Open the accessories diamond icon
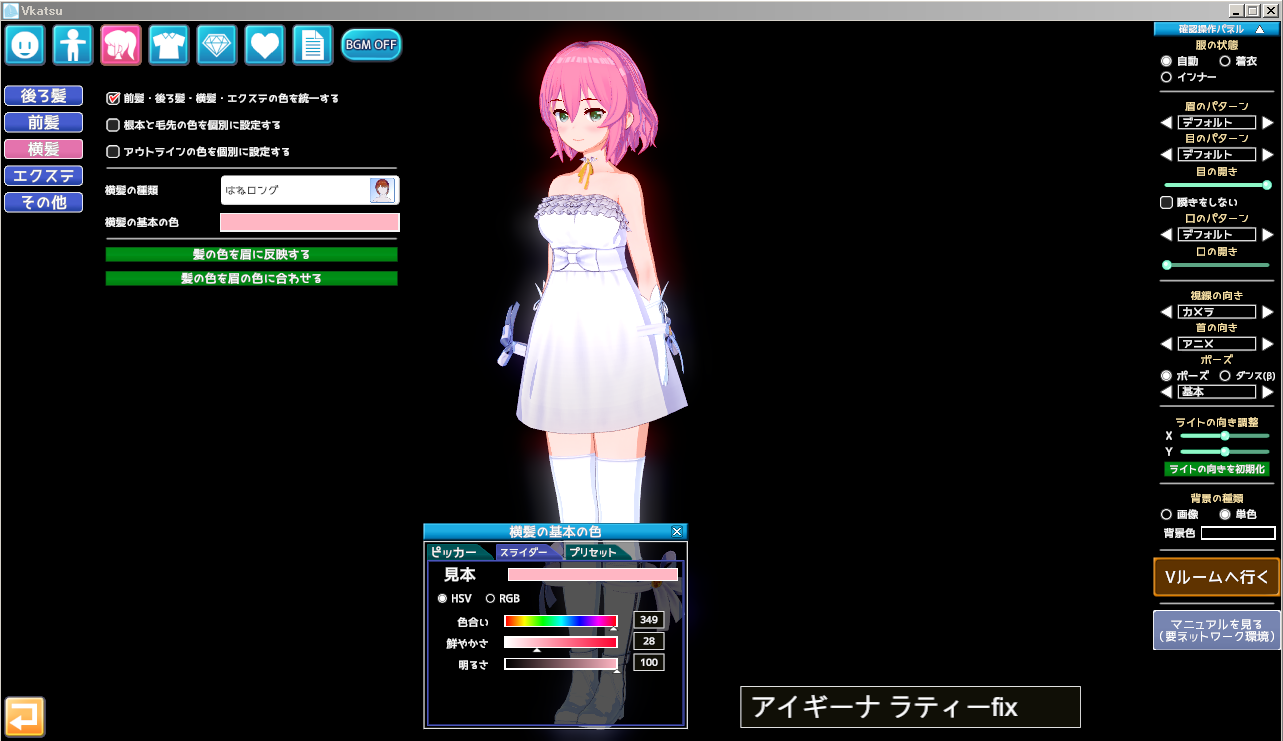This screenshot has height=741, width=1283. coord(217,45)
